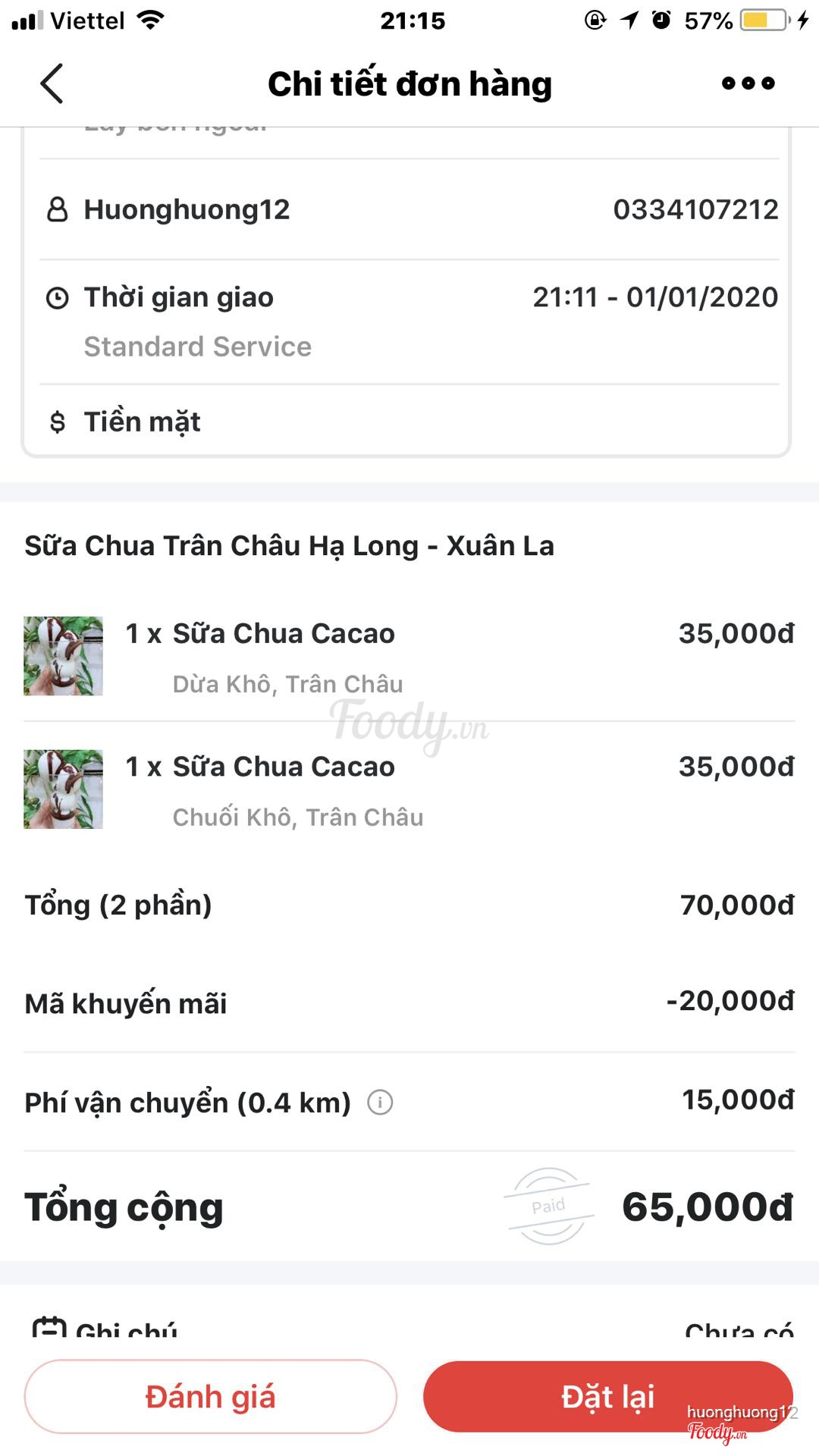This screenshot has height=1456, width=819.
Task: Open the Chuối Khô Sữa Chua Cacao thumbnail
Action: [x=64, y=789]
